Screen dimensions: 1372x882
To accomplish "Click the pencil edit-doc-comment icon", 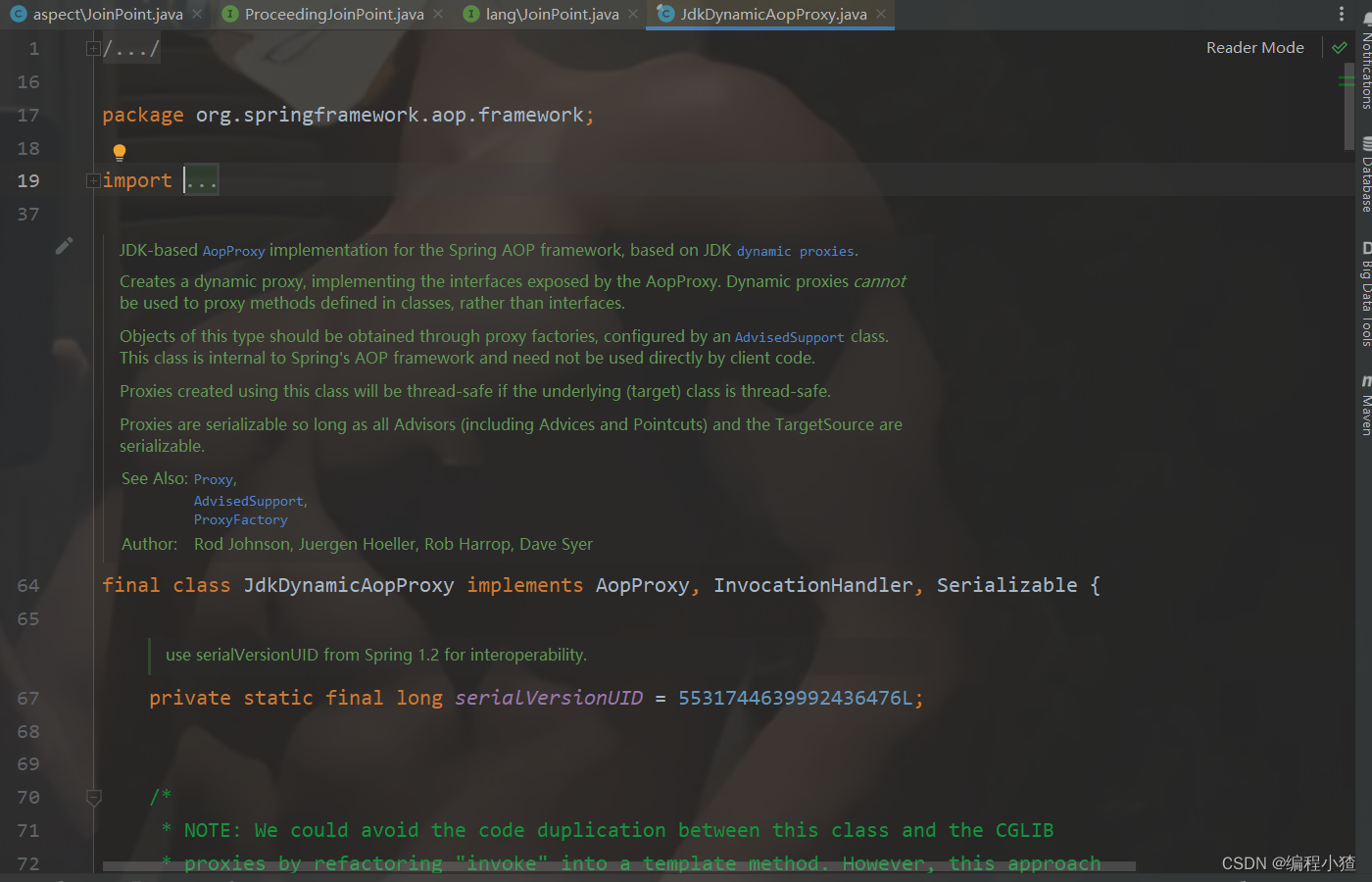I will (x=64, y=246).
